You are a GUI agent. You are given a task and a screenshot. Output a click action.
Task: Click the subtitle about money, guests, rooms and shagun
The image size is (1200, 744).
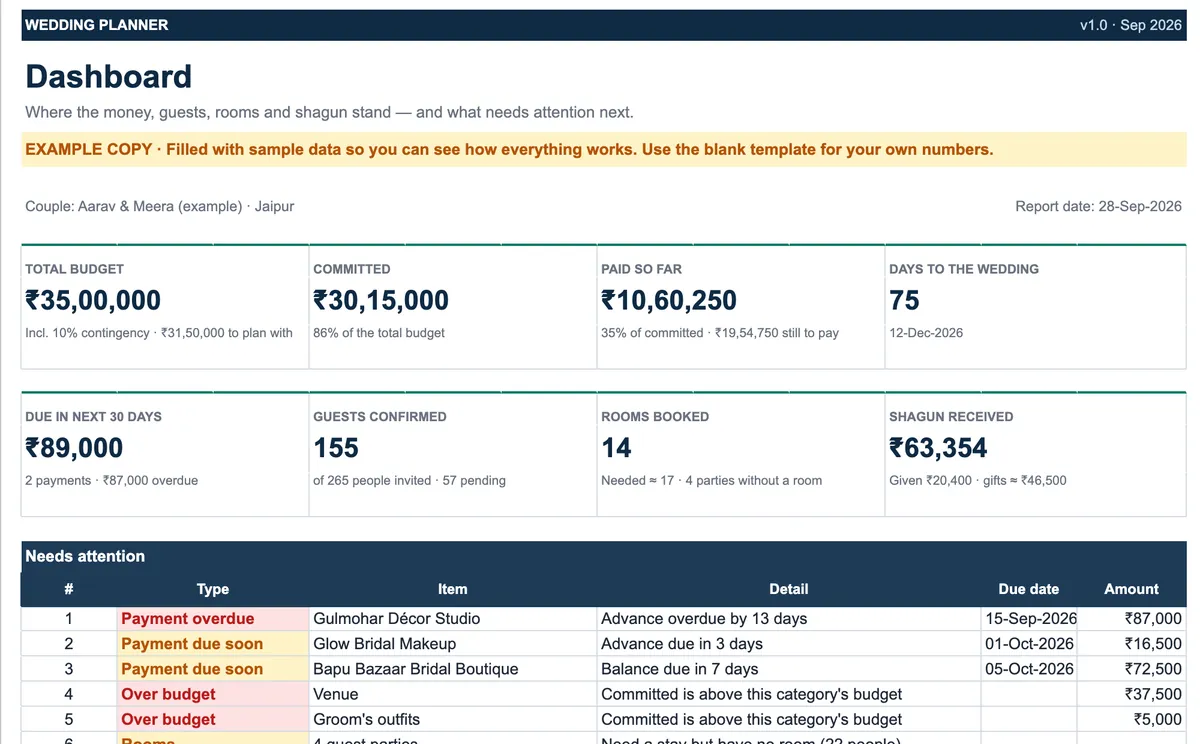coord(329,112)
